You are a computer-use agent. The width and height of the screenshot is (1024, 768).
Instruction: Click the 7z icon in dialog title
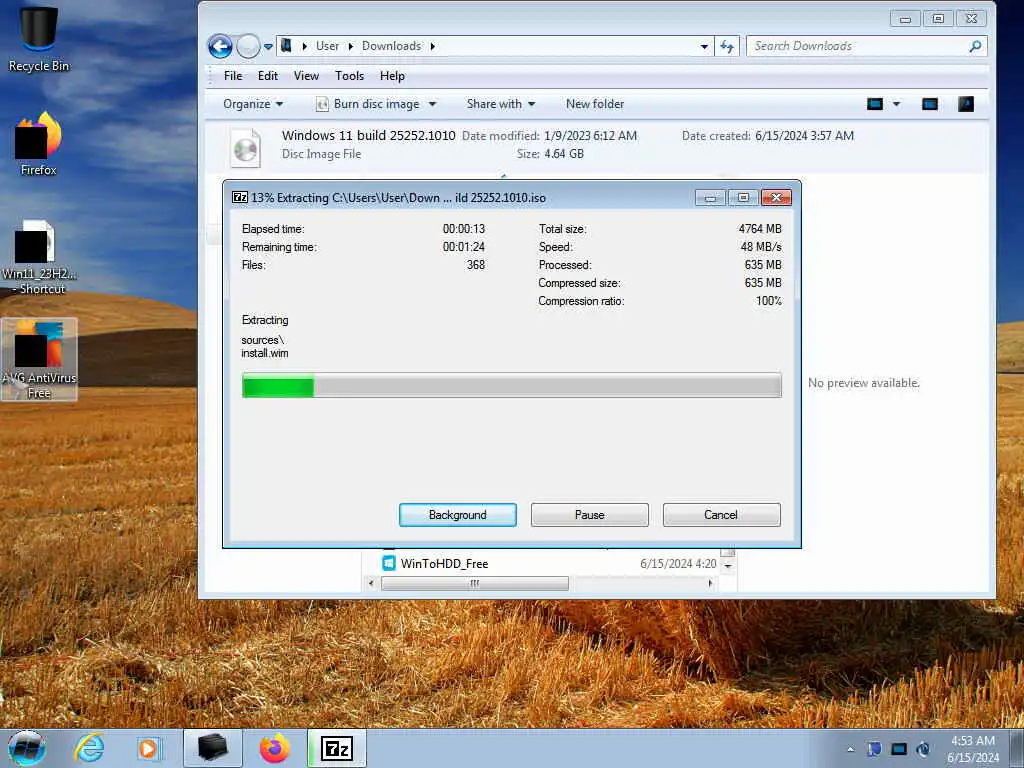click(x=240, y=197)
